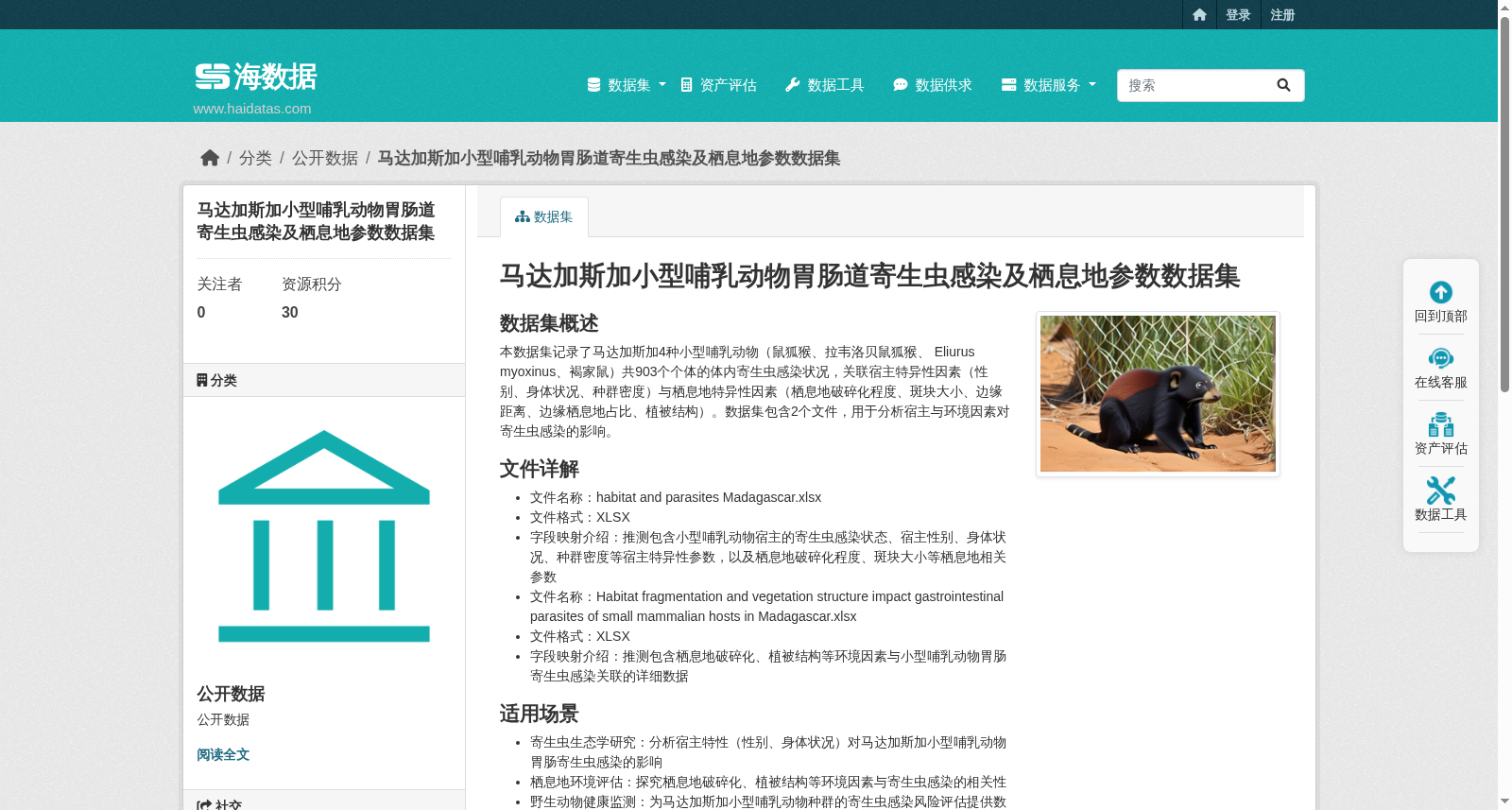
Task: Click the 适用场景 heading
Action: point(540,714)
